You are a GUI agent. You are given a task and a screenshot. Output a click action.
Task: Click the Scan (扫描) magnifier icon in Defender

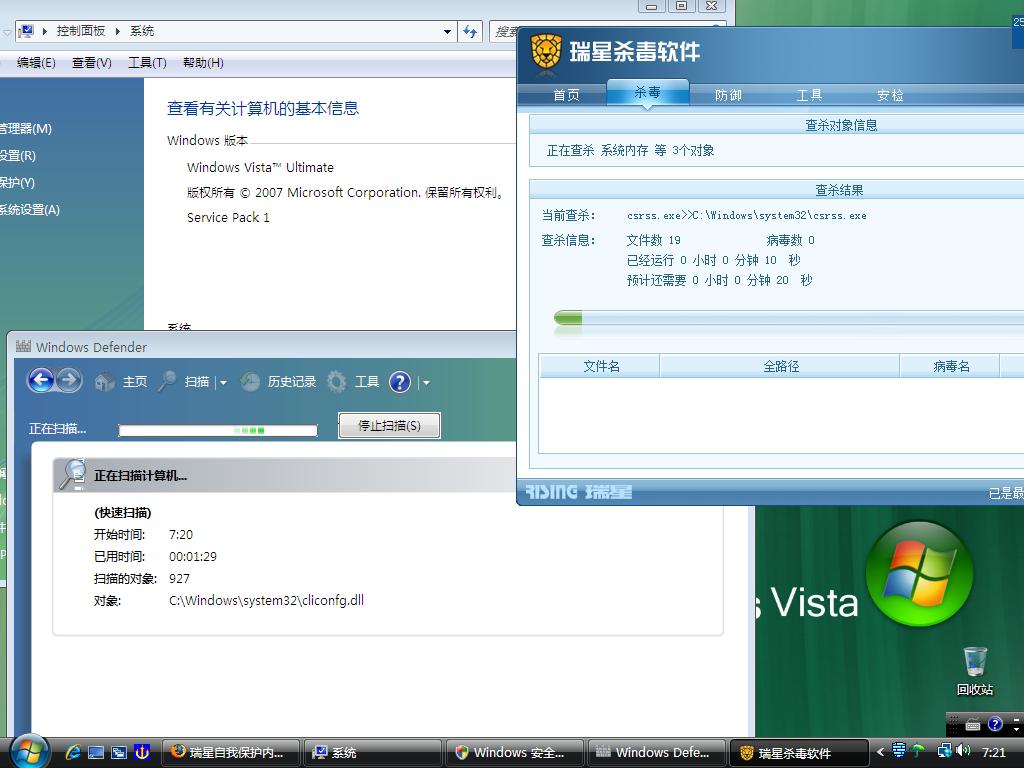167,381
